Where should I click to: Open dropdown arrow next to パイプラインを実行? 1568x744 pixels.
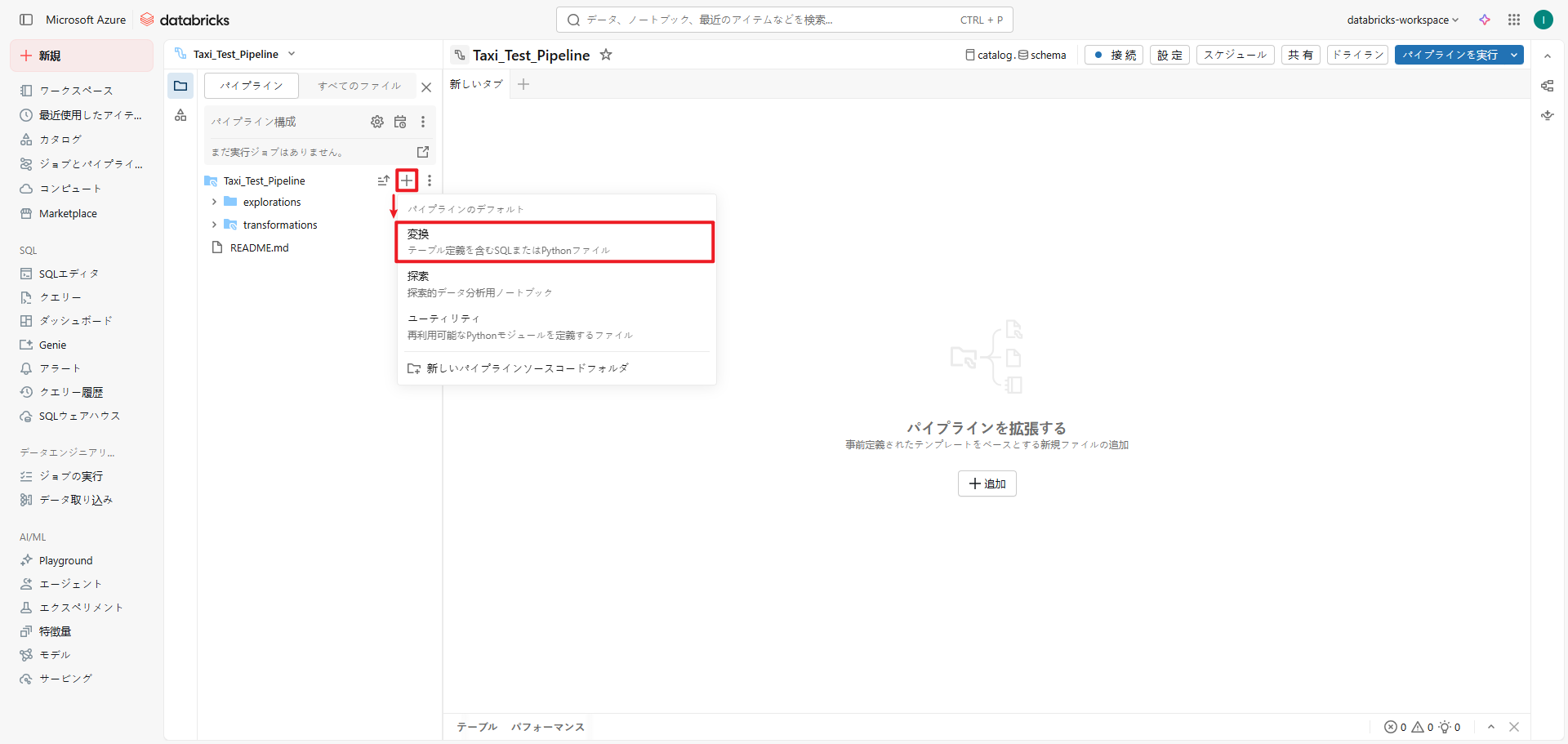point(1514,55)
